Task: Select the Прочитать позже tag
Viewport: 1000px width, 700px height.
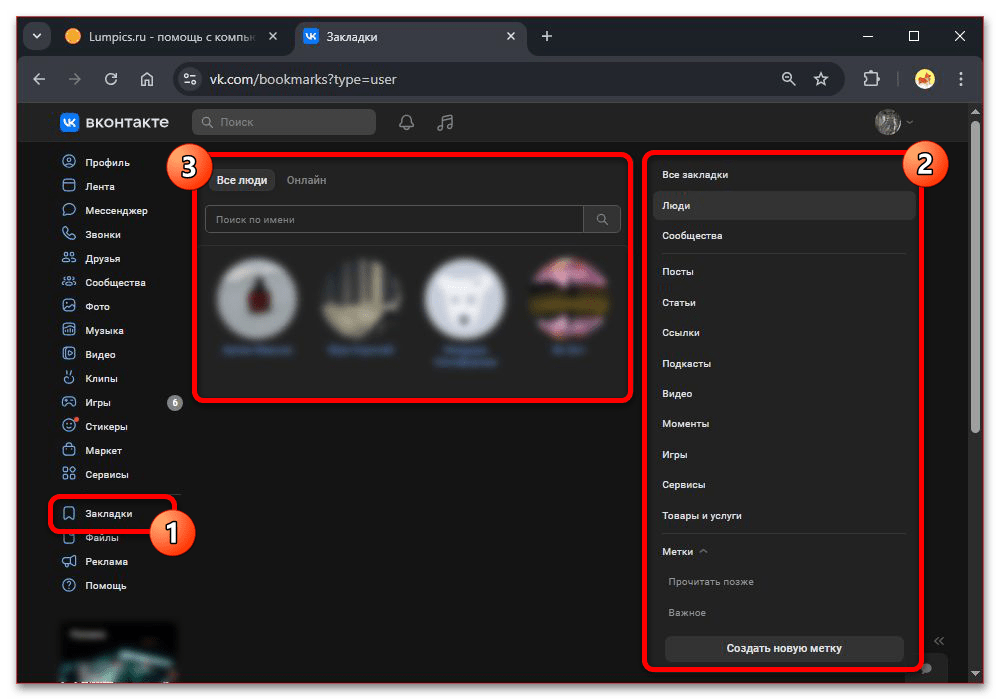Action: [x=711, y=582]
